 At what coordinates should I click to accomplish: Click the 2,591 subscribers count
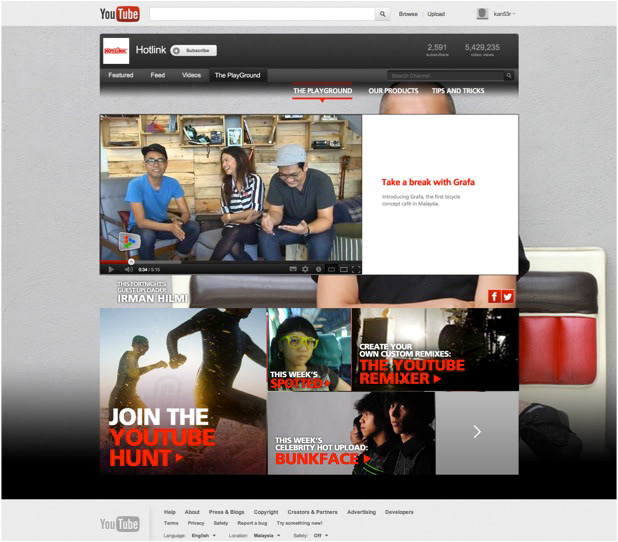(437, 50)
